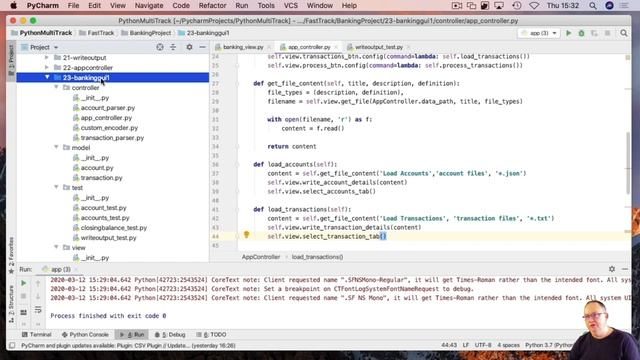
Task: Collapse all with the Project panel icon
Action: 173,47
